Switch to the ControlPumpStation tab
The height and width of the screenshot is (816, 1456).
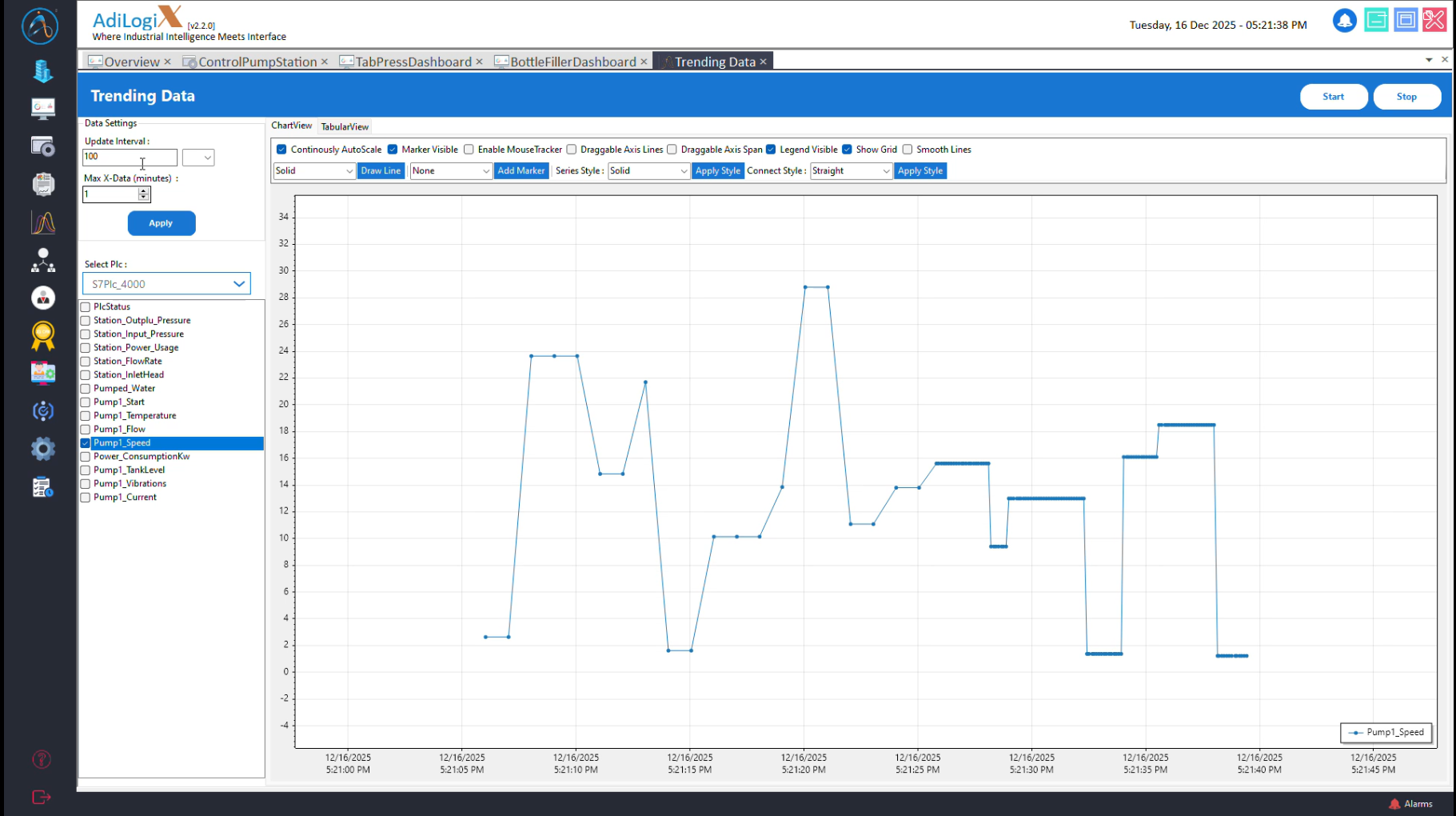(x=257, y=62)
